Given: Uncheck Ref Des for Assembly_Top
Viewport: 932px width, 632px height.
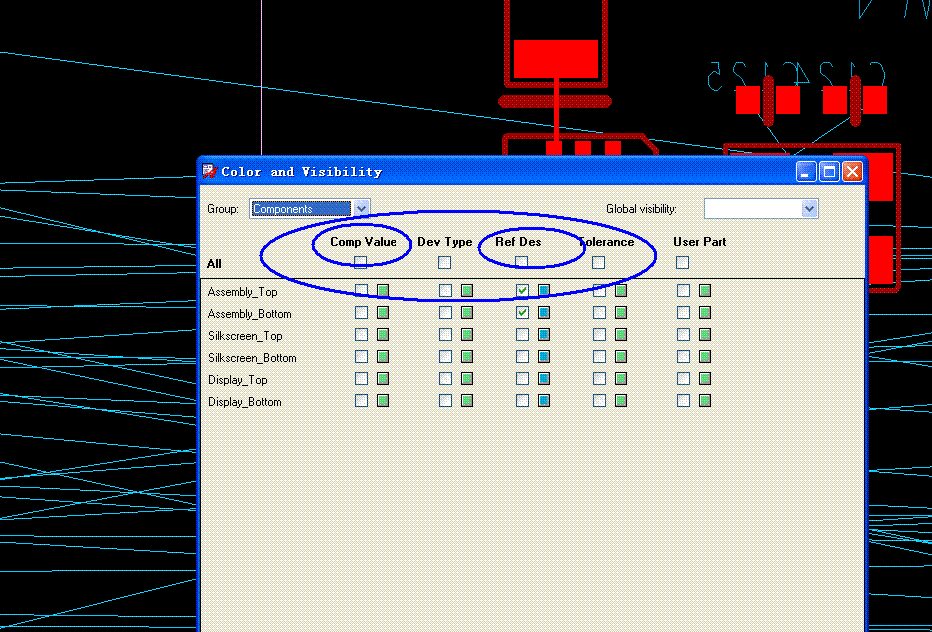Looking at the screenshot, I should click(522, 291).
